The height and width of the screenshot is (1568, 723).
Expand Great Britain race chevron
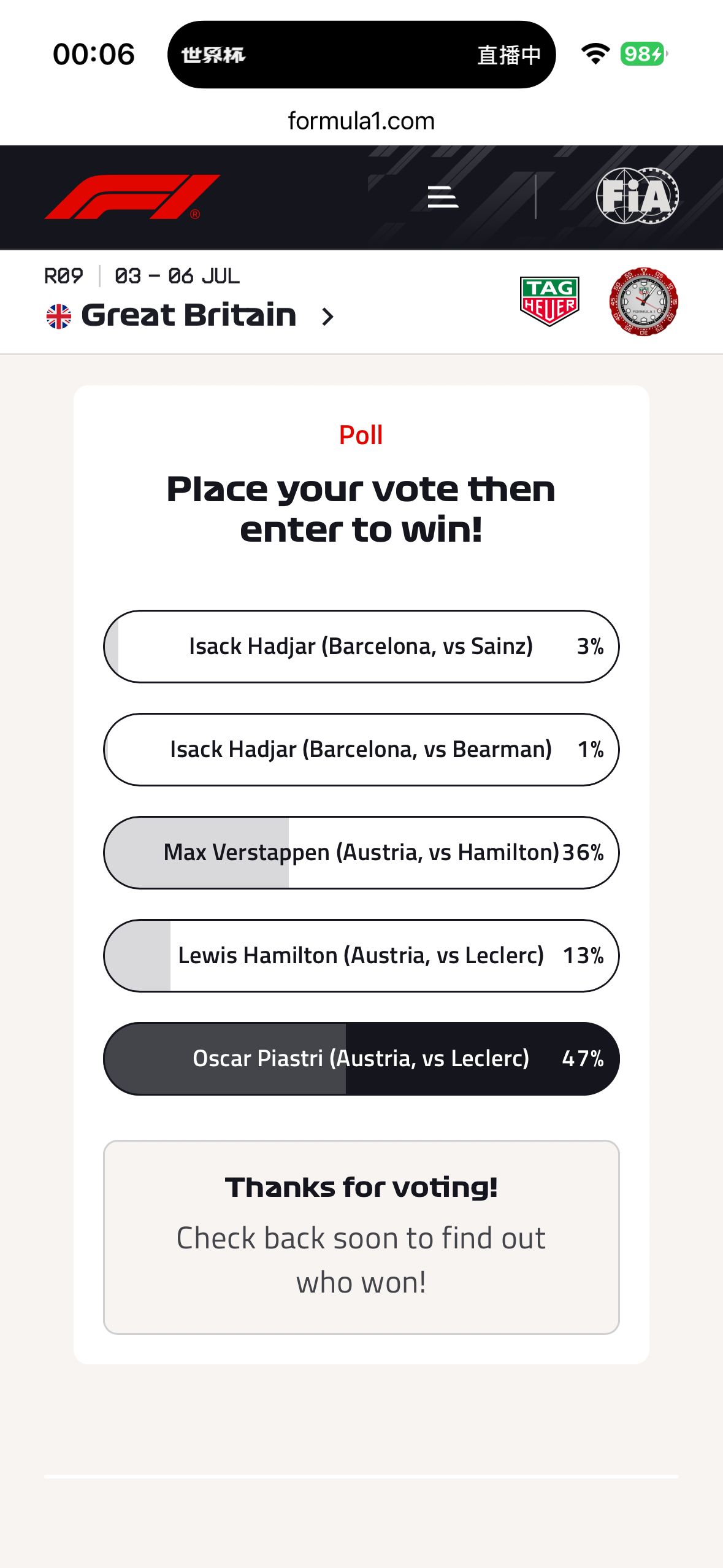(328, 317)
